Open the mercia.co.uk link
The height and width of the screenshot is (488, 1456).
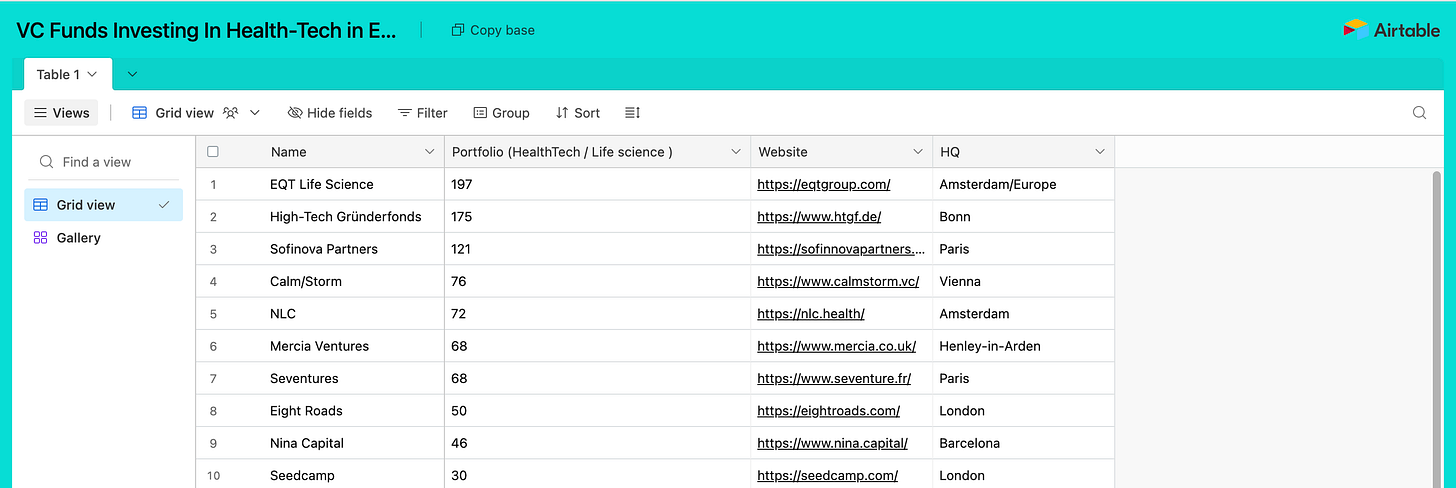[x=836, y=346]
